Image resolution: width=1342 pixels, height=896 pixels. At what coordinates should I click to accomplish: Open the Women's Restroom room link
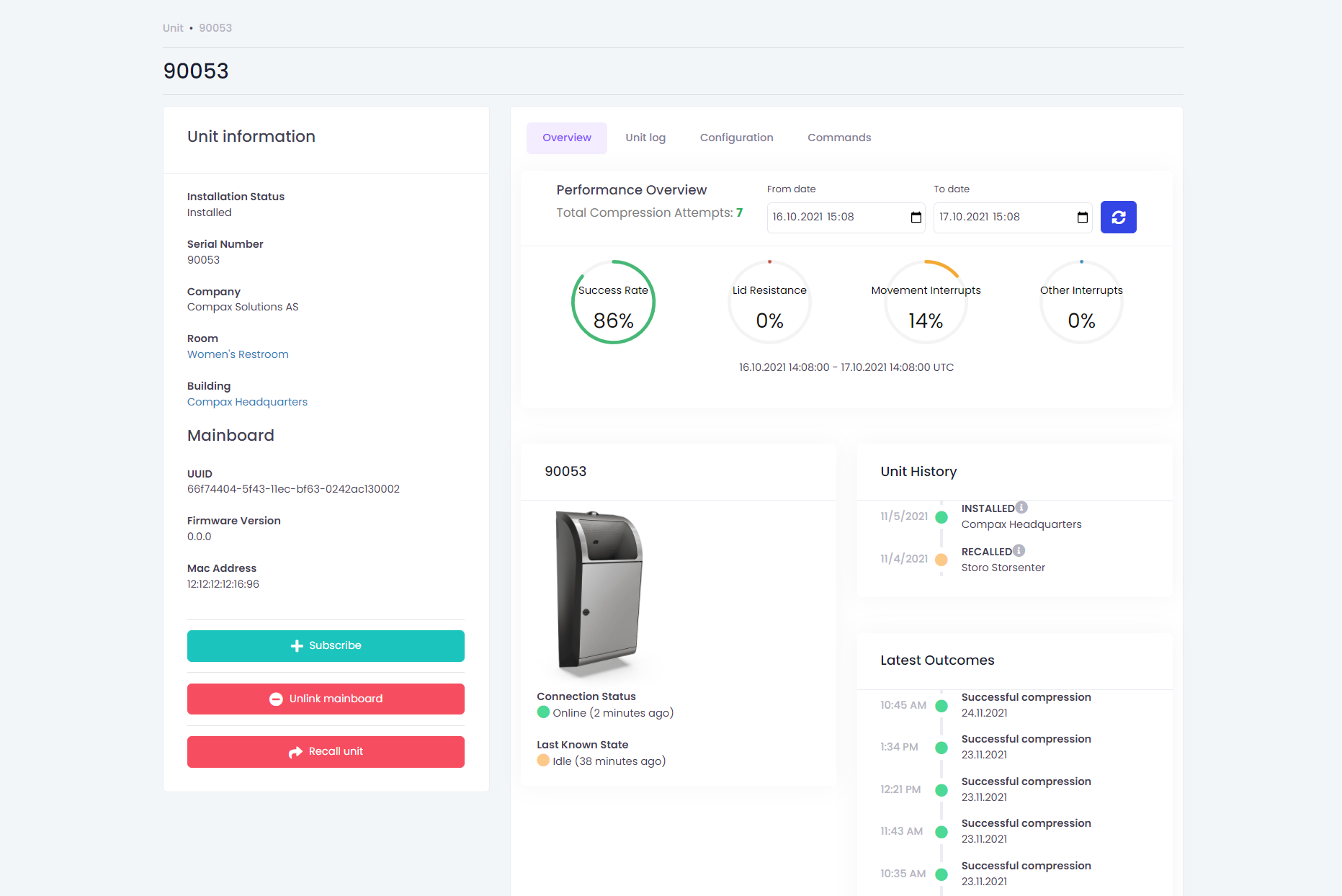tap(238, 354)
